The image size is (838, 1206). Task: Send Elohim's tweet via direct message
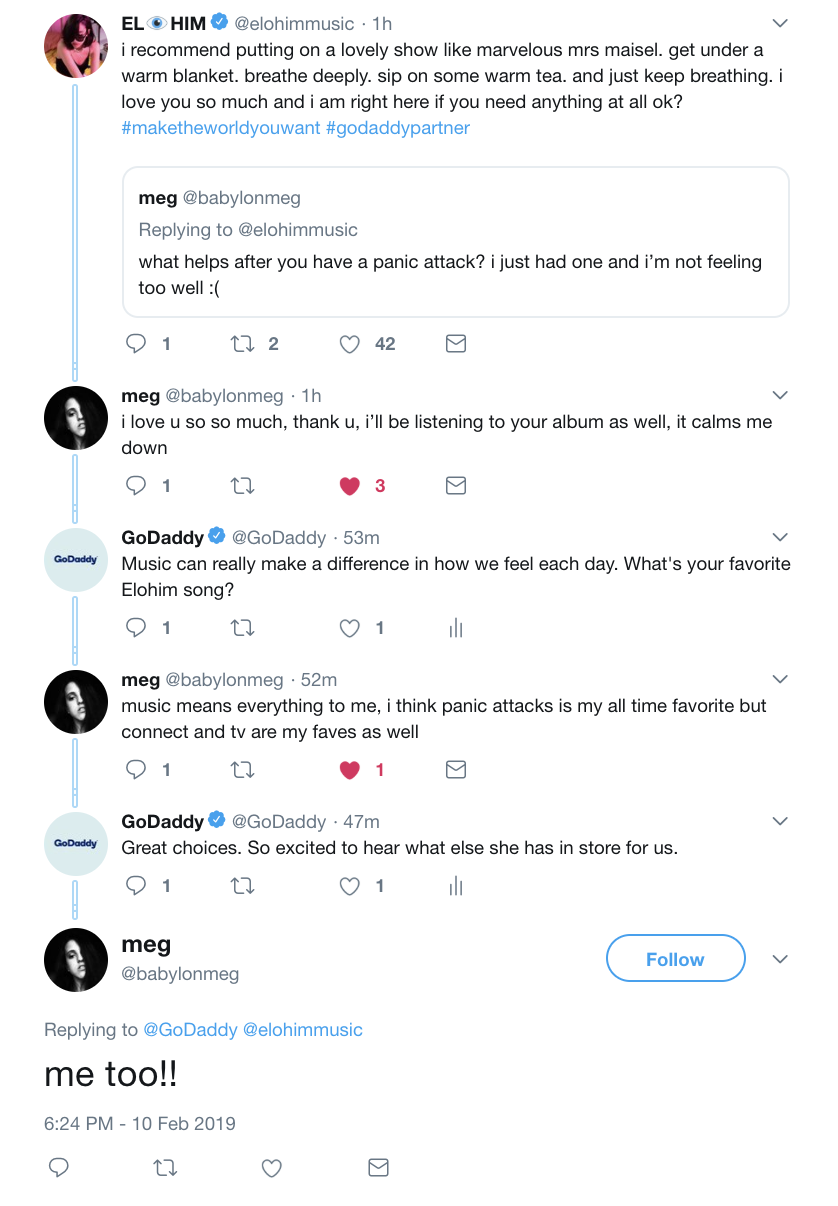point(455,344)
